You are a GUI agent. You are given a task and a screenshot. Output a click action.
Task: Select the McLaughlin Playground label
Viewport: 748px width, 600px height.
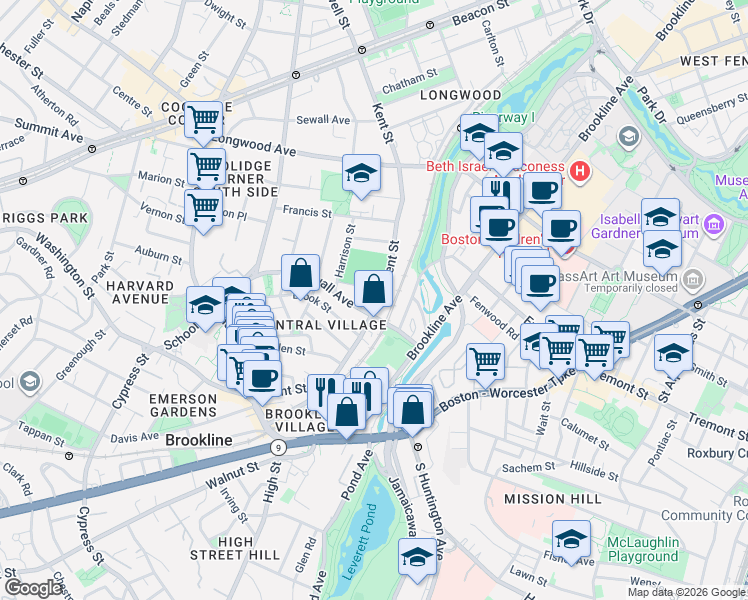pos(643,549)
